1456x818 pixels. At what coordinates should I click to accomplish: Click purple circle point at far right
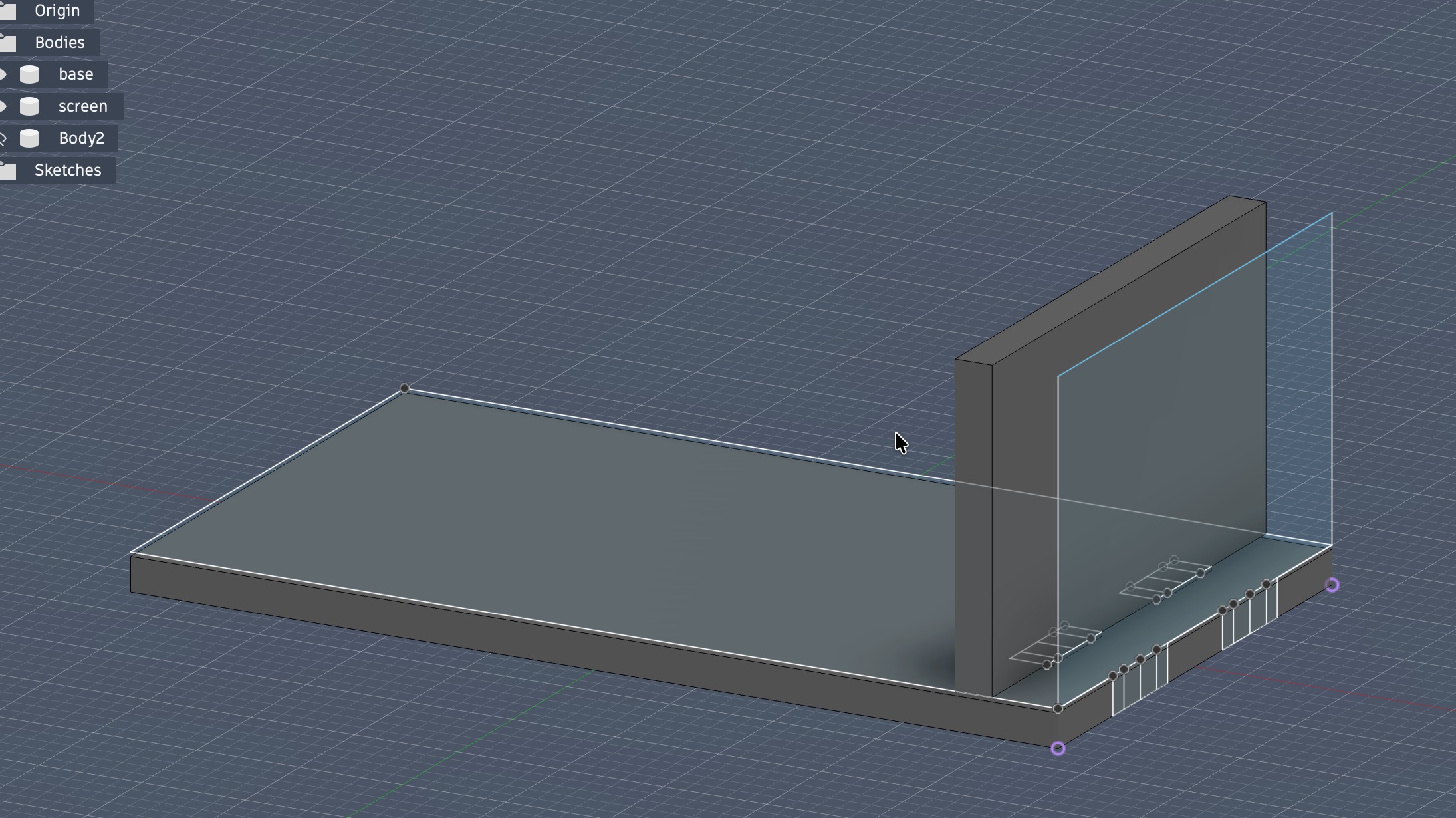coord(1332,585)
